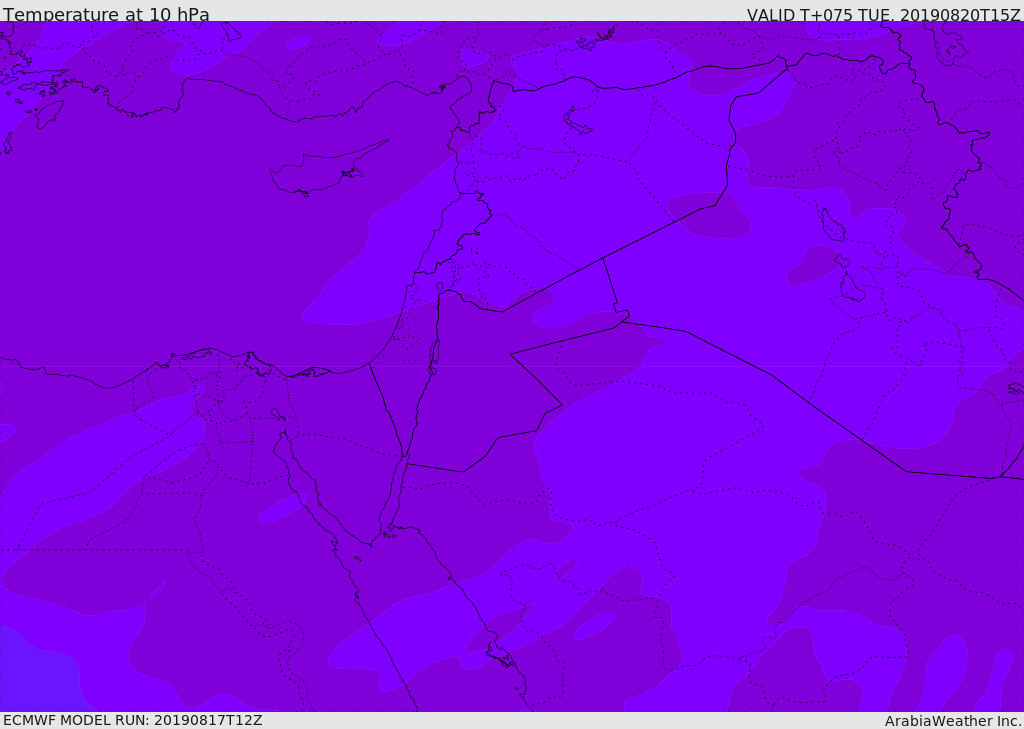Screen dimensions: 1024x729
Task: Click the 'Temperature at 10 hPa' title
Action: point(106,14)
